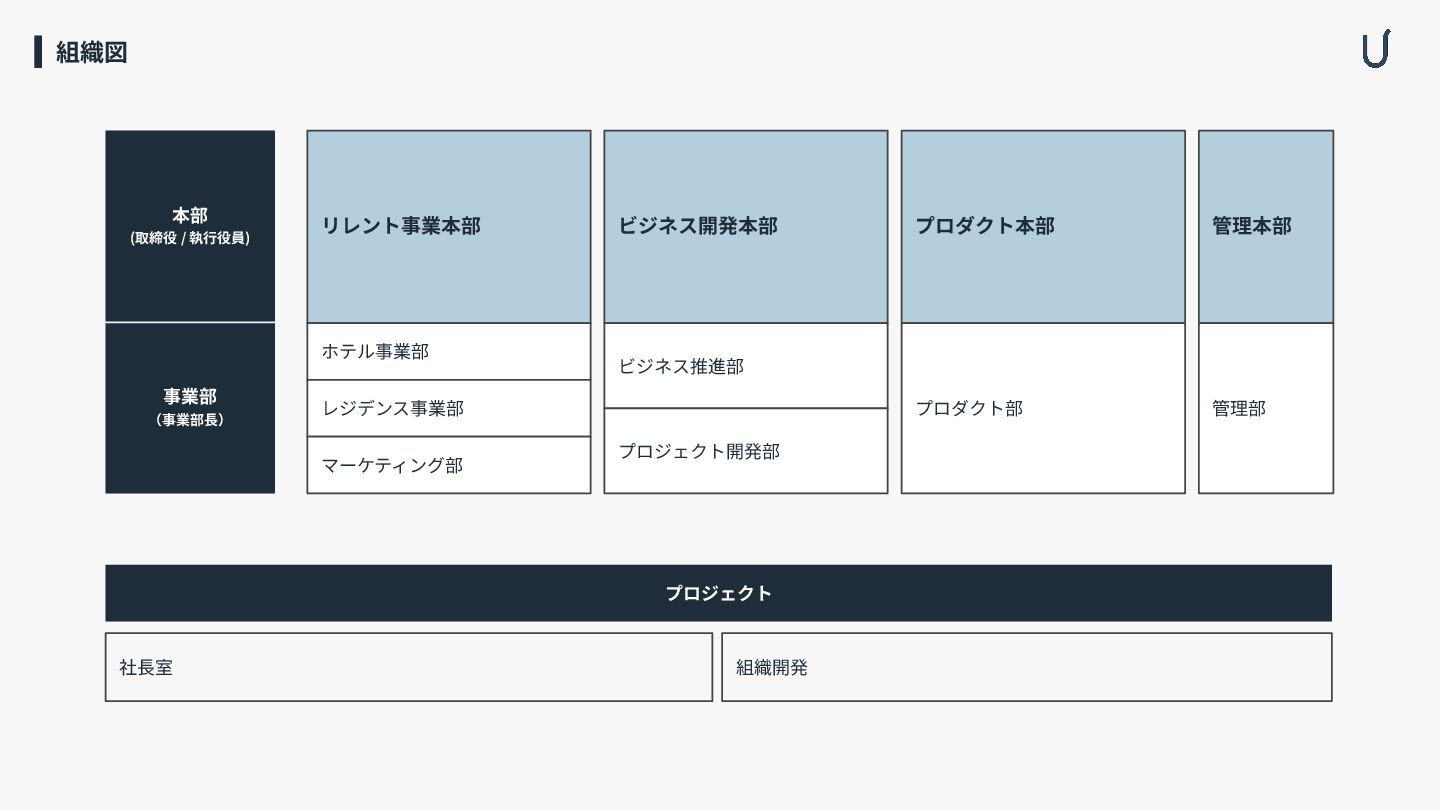The height and width of the screenshot is (810, 1440).
Task: Click the dark bar beside 組織図 title
Action: pos(38,52)
